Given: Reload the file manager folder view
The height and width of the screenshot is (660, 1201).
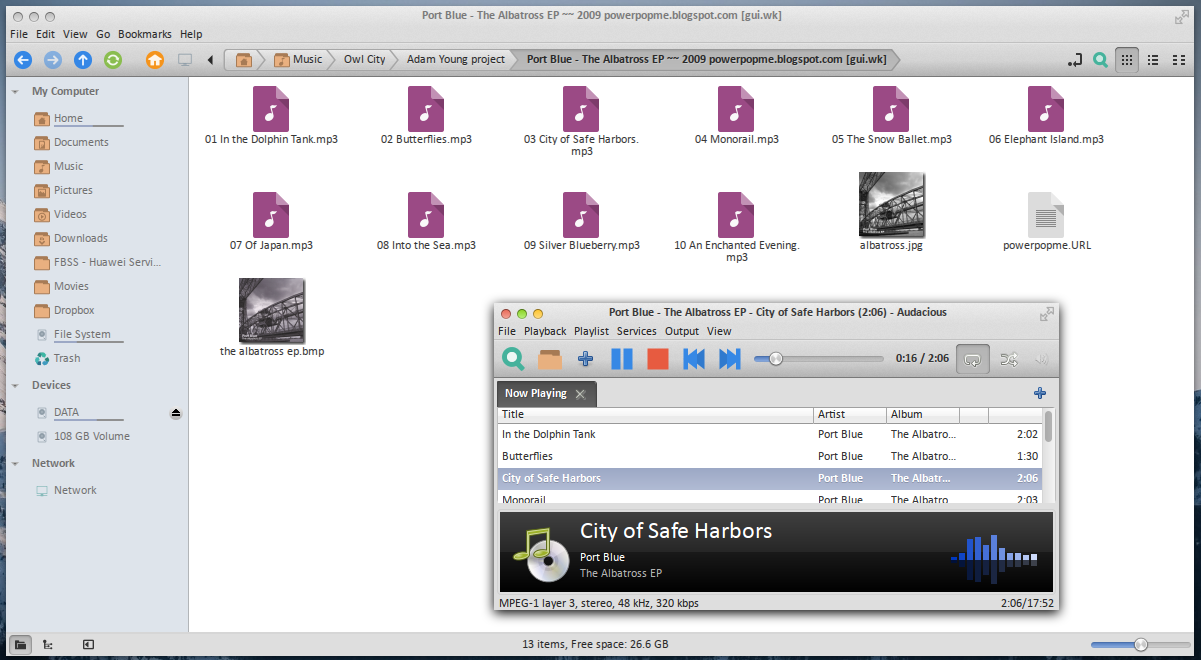Looking at the screenshot, I should 113,60.
